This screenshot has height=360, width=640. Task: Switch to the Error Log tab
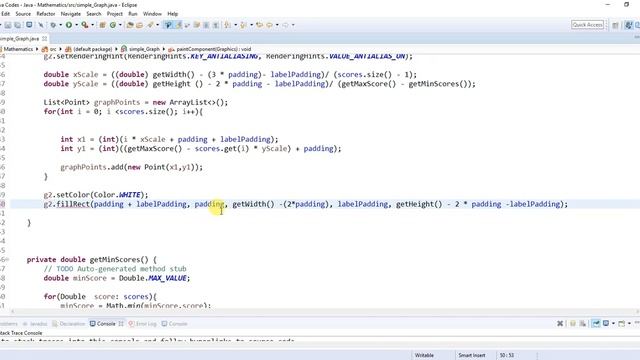(142, 324)
